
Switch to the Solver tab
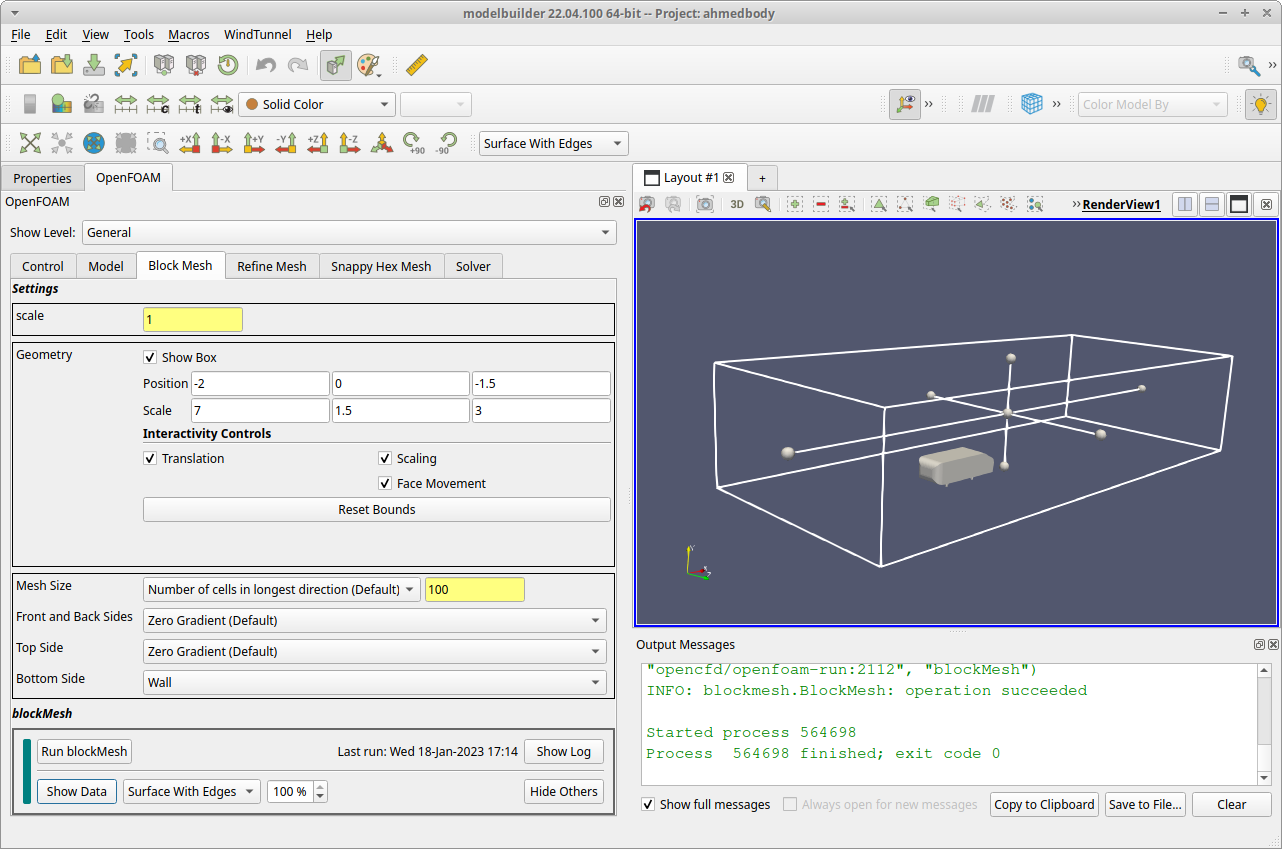(x=473, y=266)
